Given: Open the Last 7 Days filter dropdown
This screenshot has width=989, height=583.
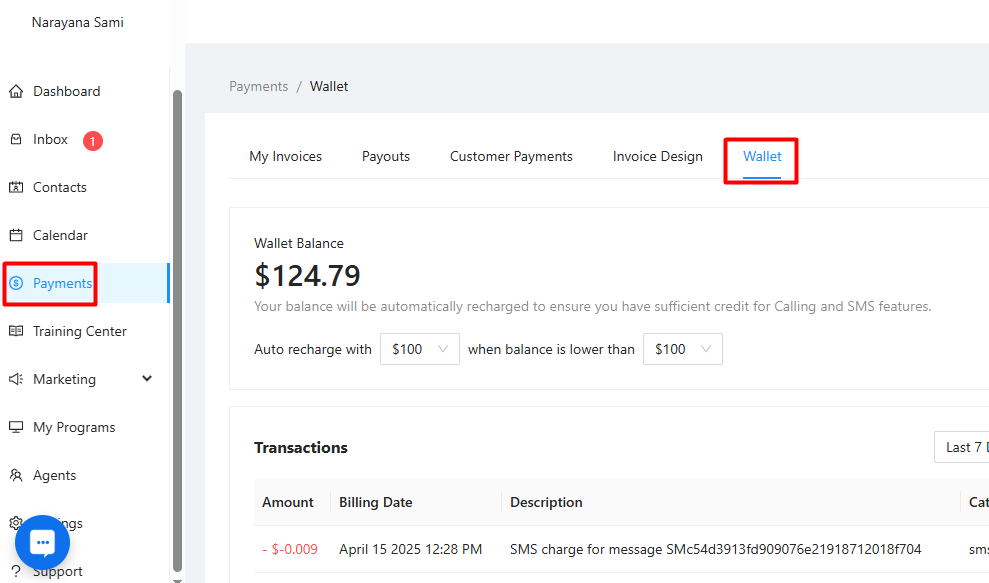Looking at the screenshot, I should click(x=962, y=447).
